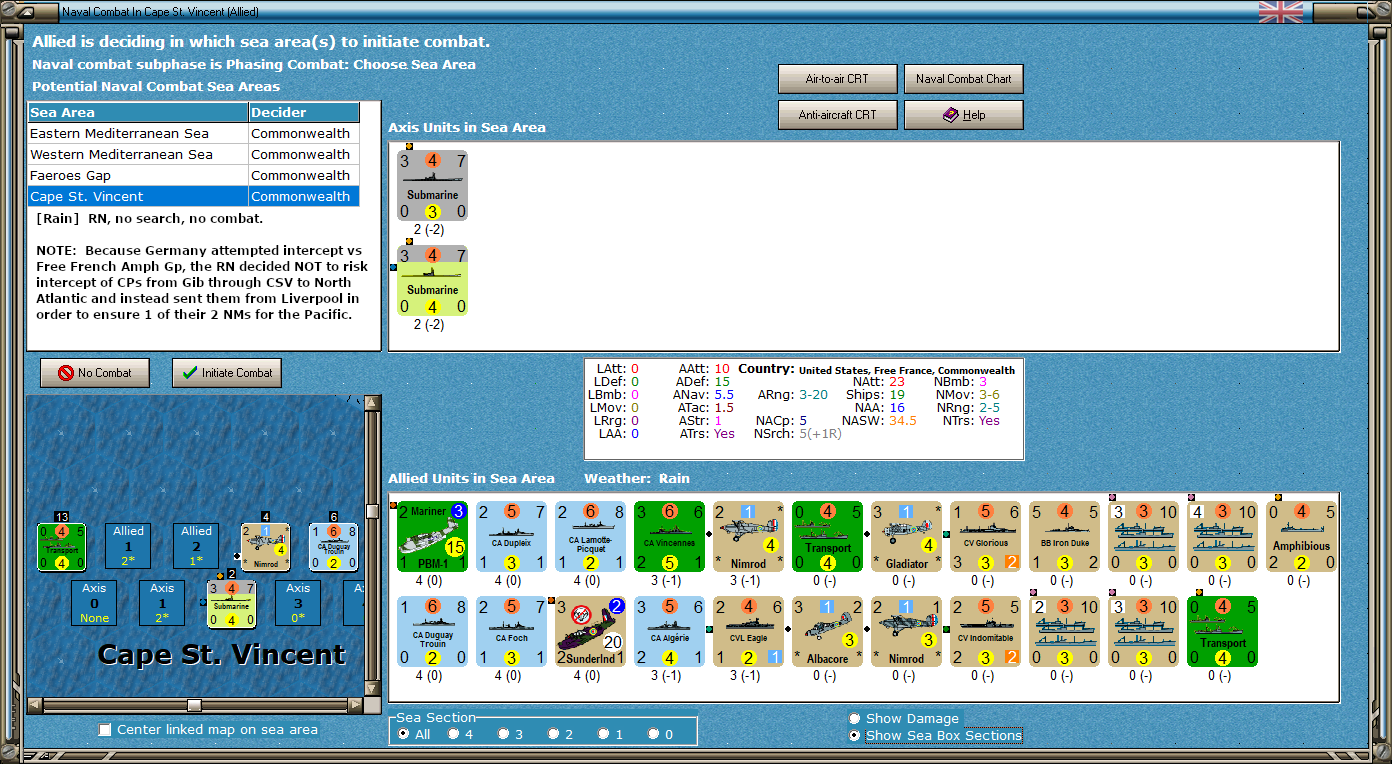Select the CA Algérie cruiser counter

pyautogui.click(x=670, y=631)
